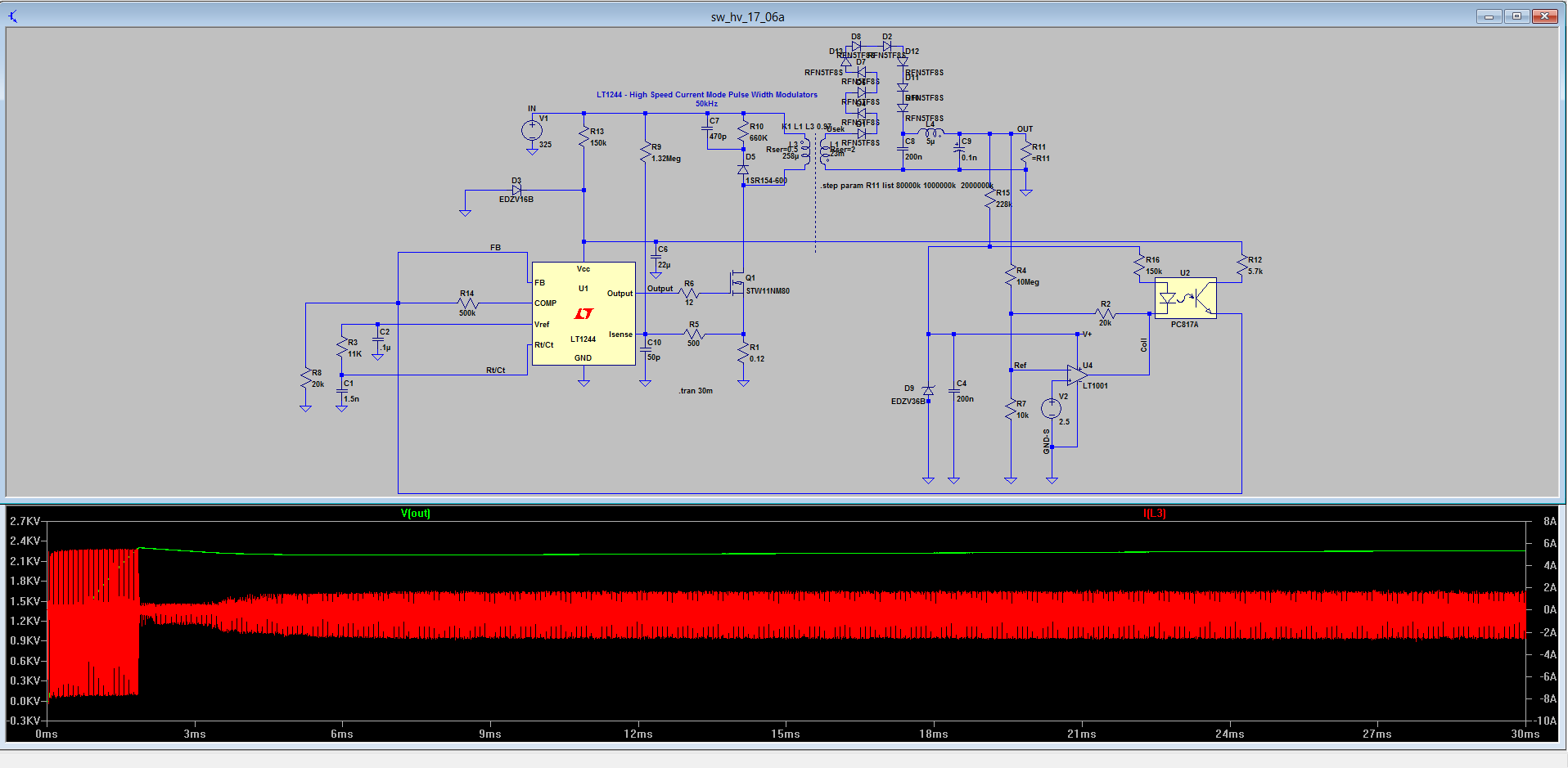The image size is (1568, 768).
Task: Click the '30ms' time axis label
Action: point(1525,734)
